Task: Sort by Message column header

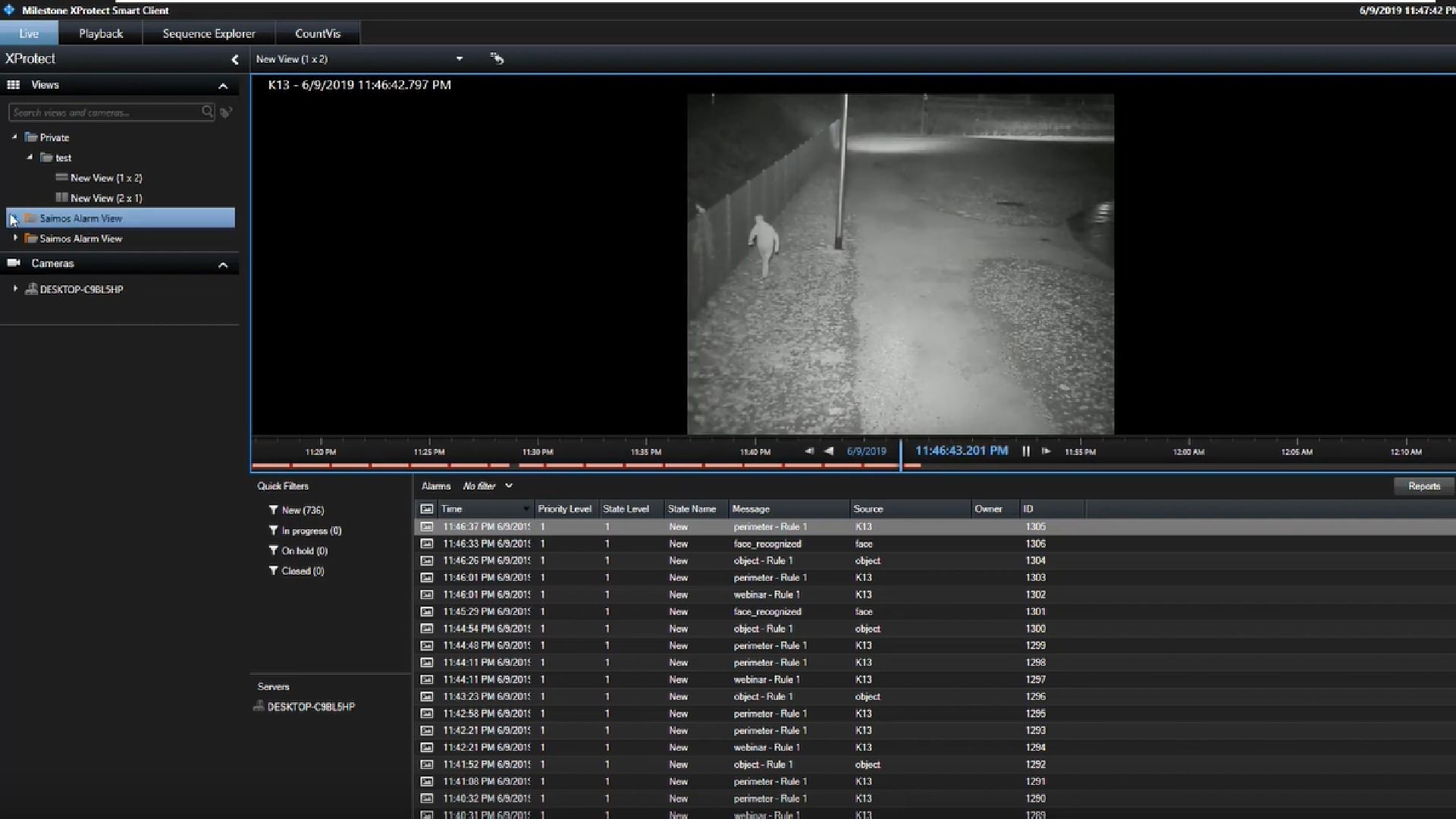Action: click(x=789, y=509)
